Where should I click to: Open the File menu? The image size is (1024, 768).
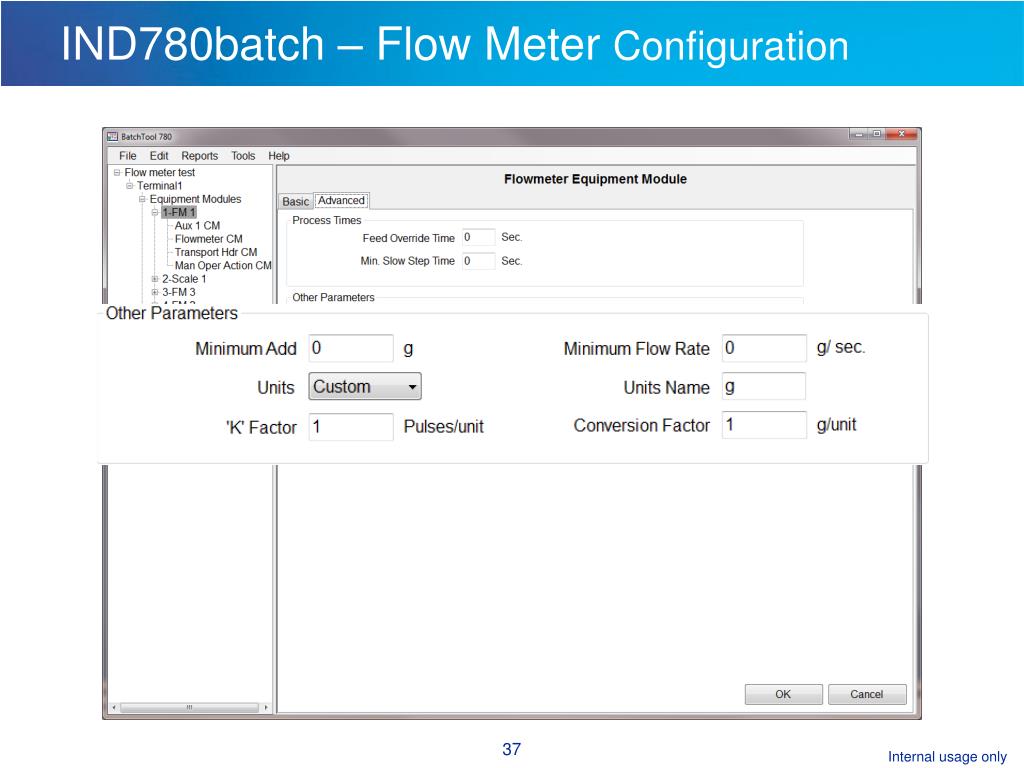[x=127, y=155]
